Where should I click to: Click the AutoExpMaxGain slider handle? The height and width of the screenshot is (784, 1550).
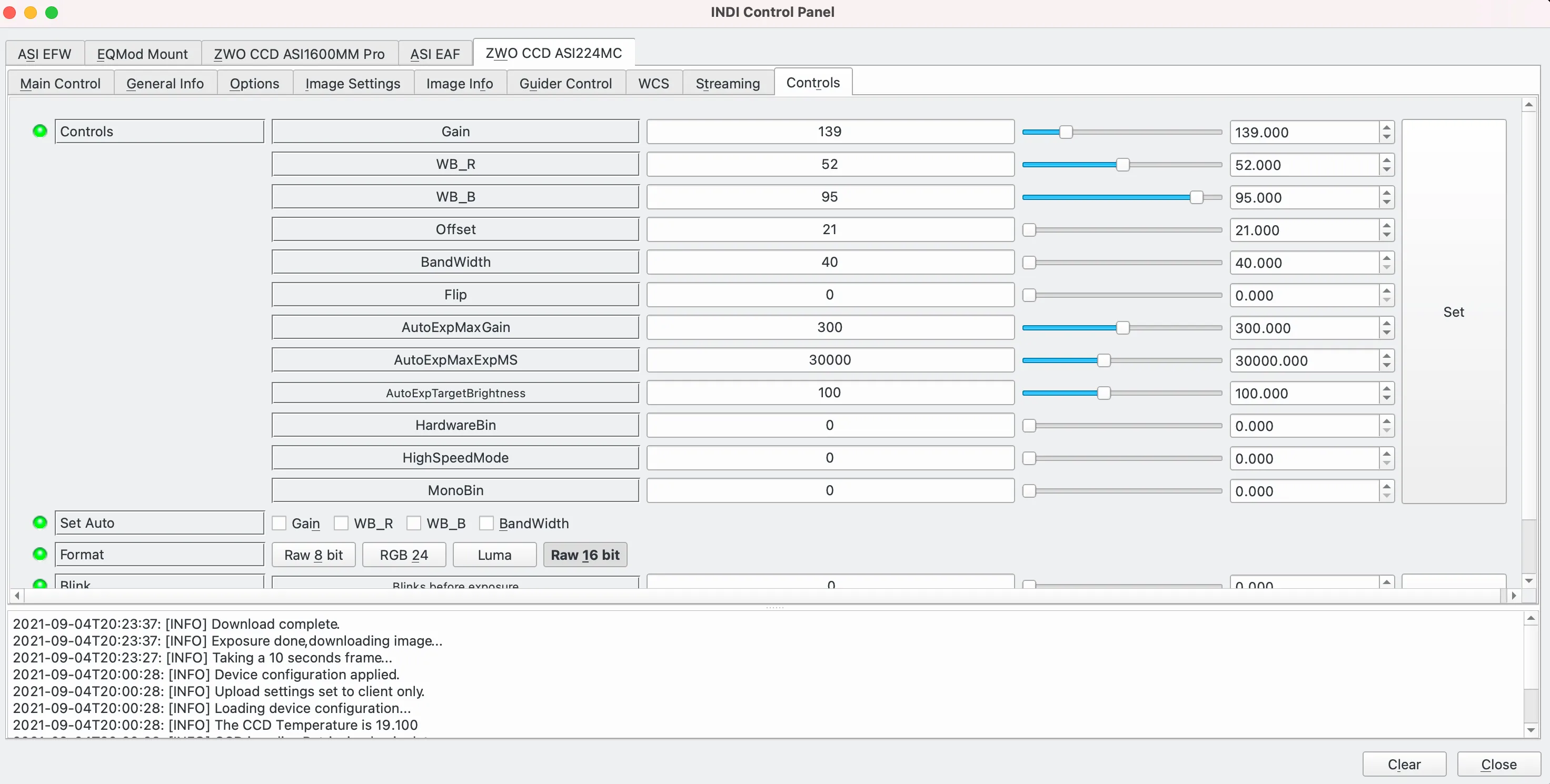coord(1123,328)
